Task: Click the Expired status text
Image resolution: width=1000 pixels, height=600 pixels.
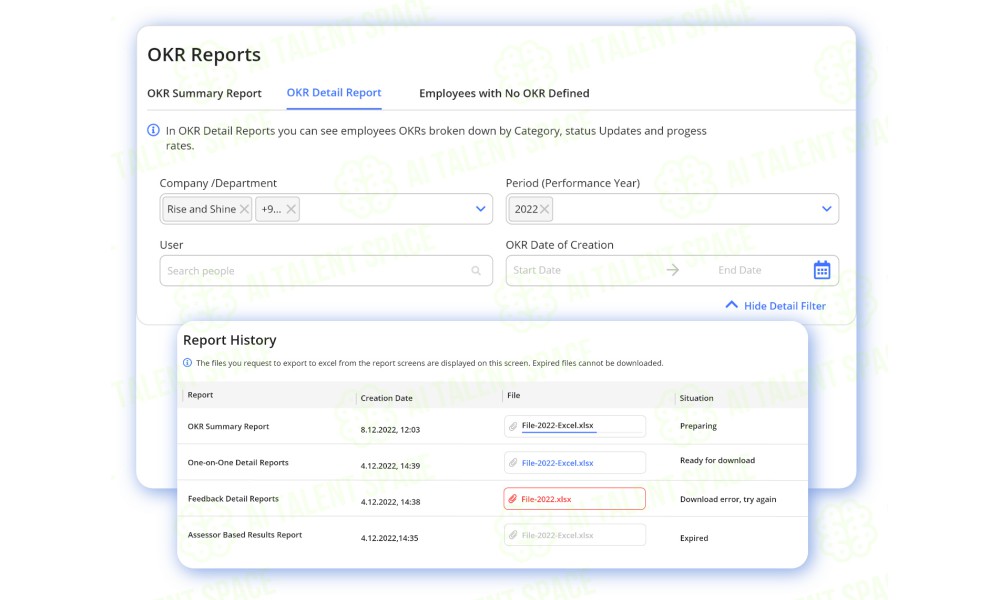Action: pyautogui.click(x=694, y=538)
